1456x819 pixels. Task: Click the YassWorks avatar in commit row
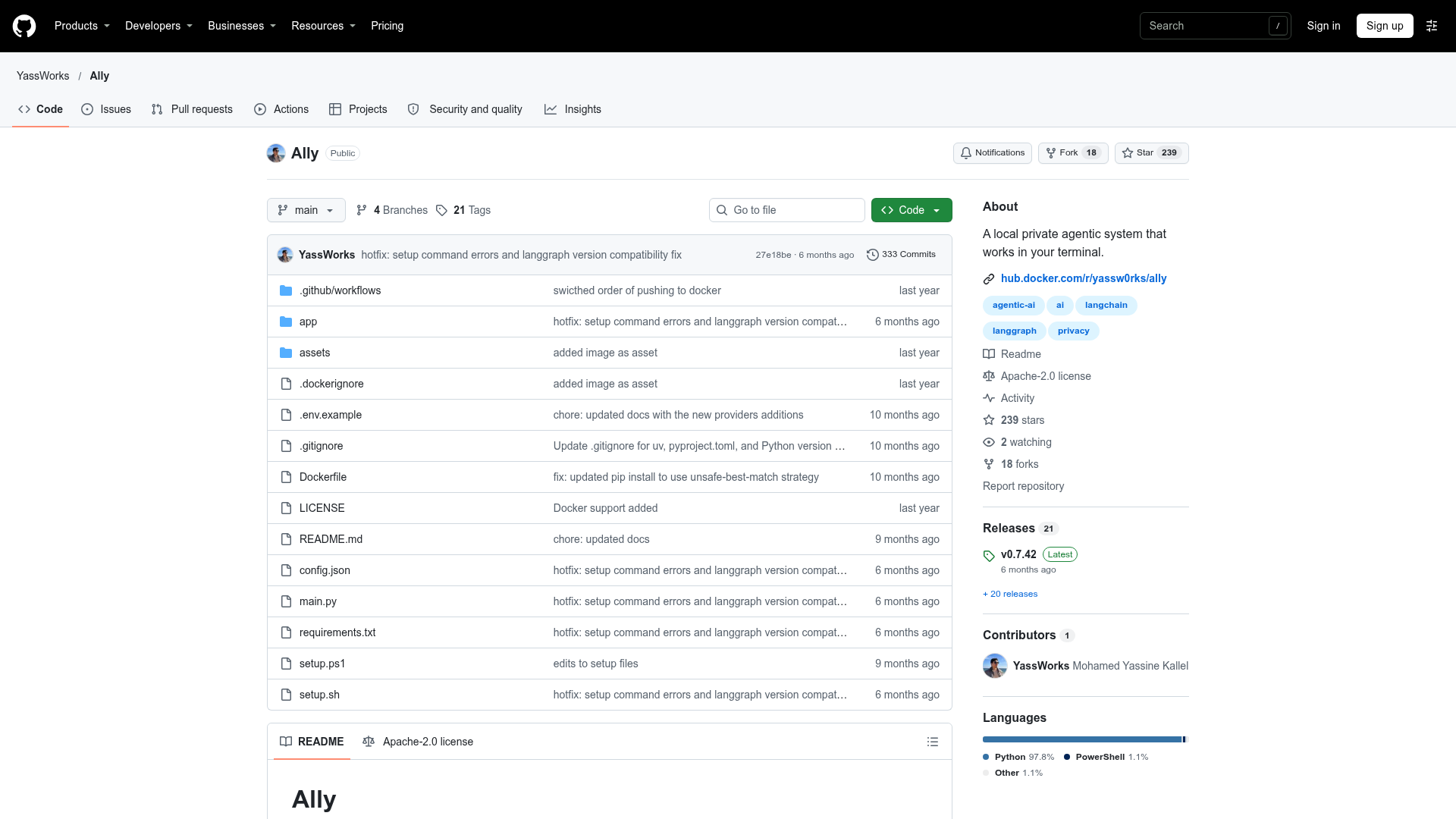(285, 255)
